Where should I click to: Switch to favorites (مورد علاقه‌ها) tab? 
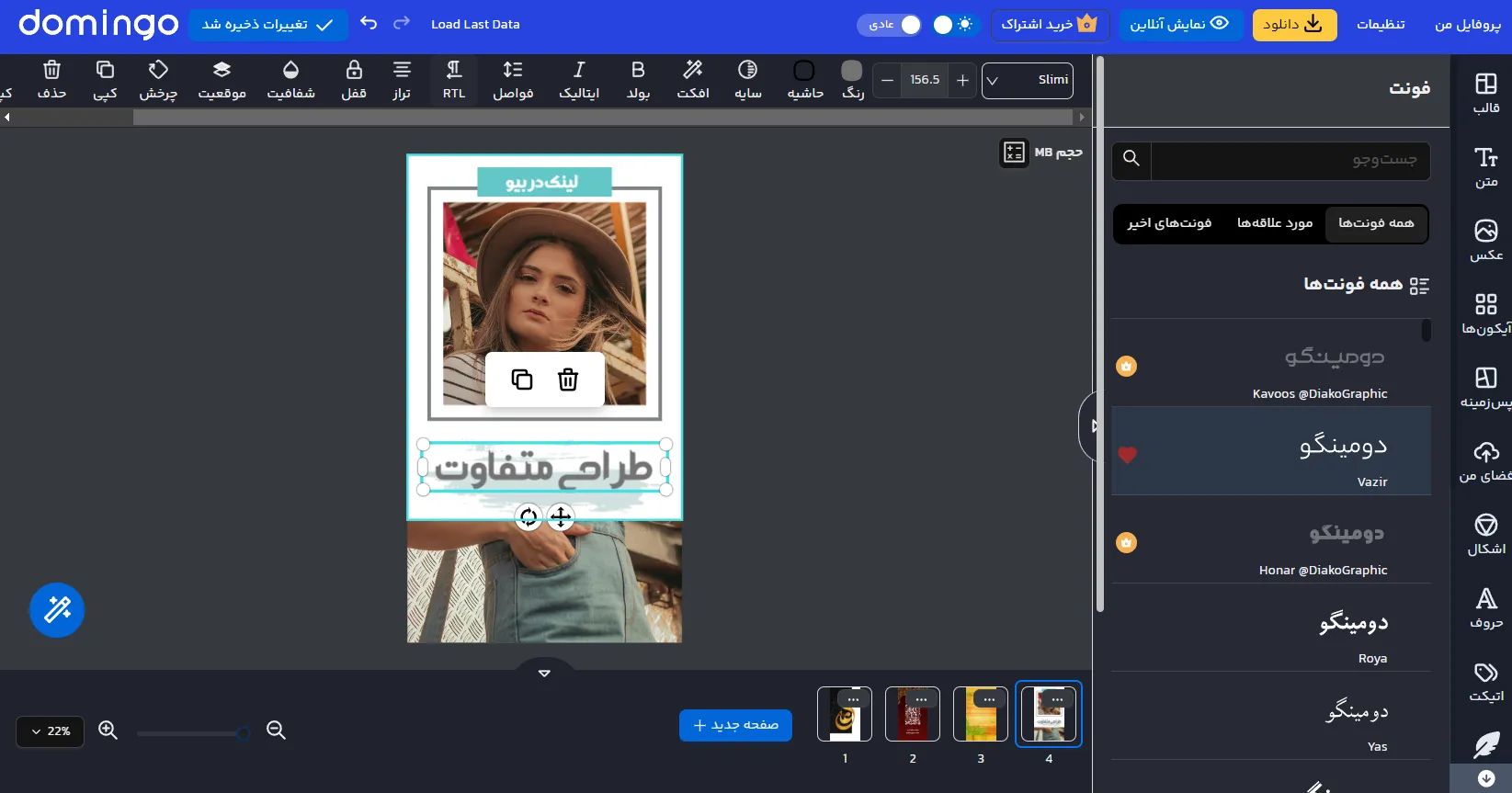coord(1275,223)
